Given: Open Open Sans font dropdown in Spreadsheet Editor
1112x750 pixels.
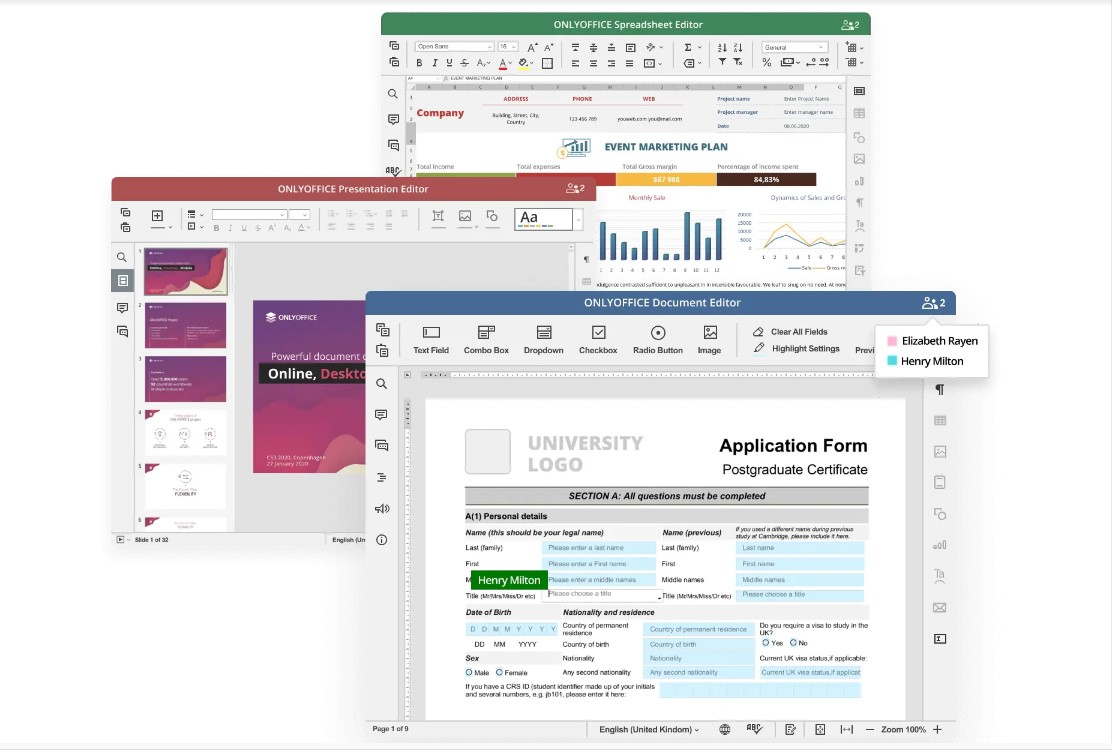Looking at the screenshot, I should [454, 47].
